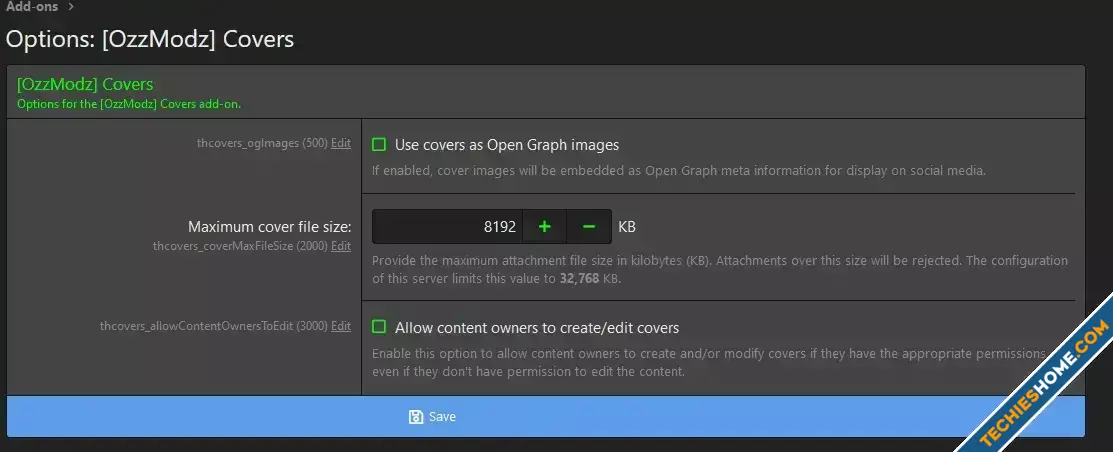Click the cover file size input showing 8192
The height and width of the screenshot is (452, 1113).
pyautogui.click(x=447, y=226)
